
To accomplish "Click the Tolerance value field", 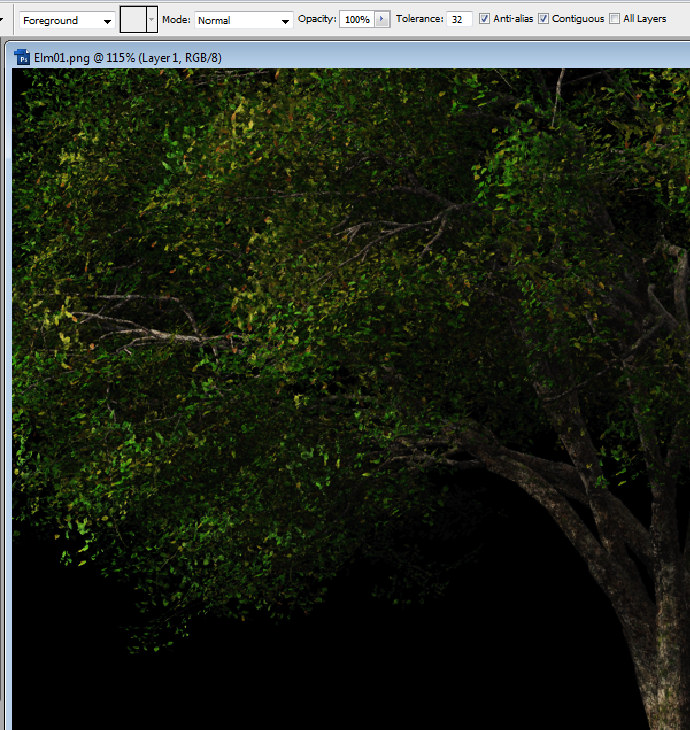I will tap(459, 20).
